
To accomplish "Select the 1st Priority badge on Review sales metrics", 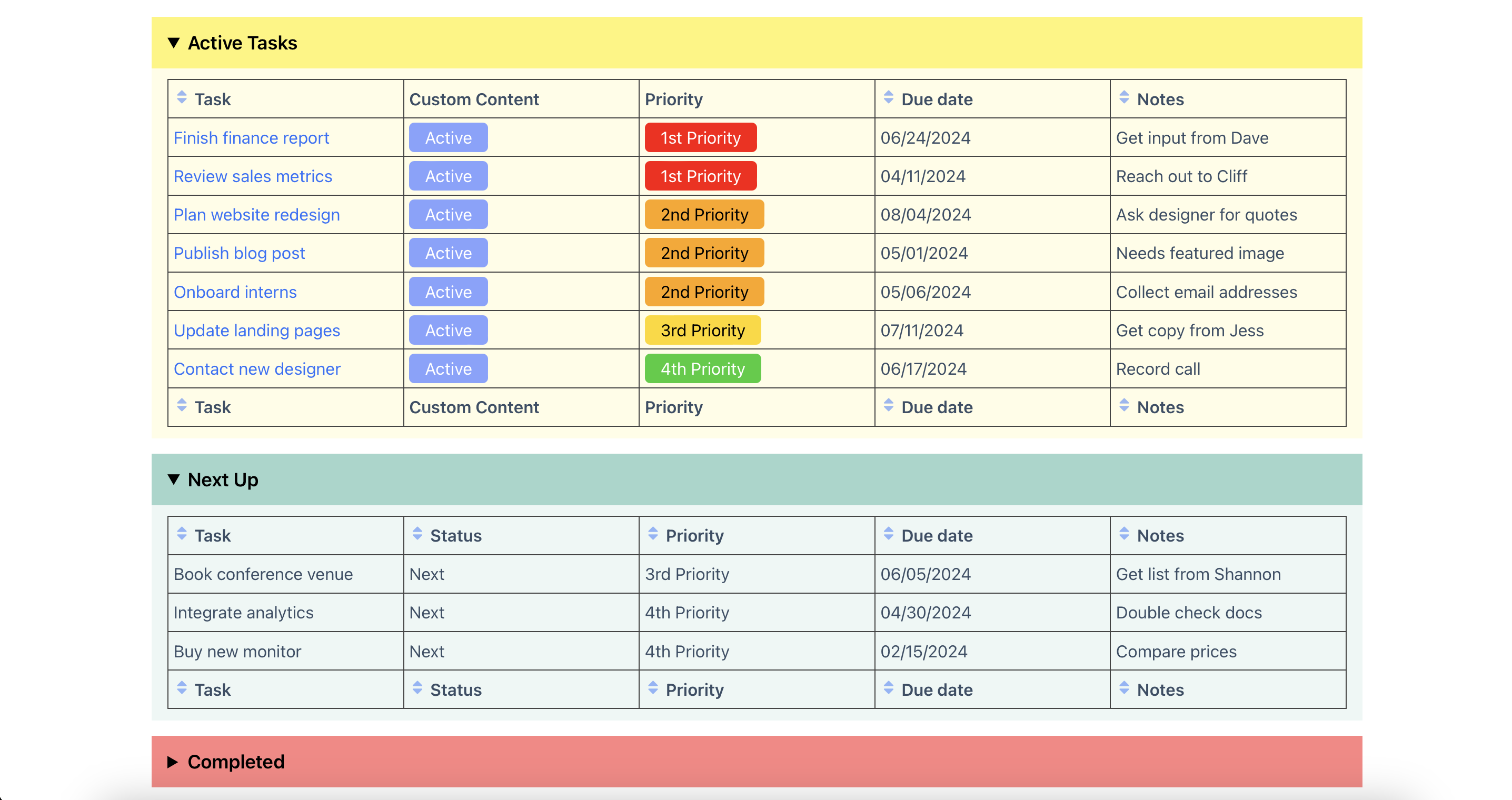I will [x=700, y=177].
